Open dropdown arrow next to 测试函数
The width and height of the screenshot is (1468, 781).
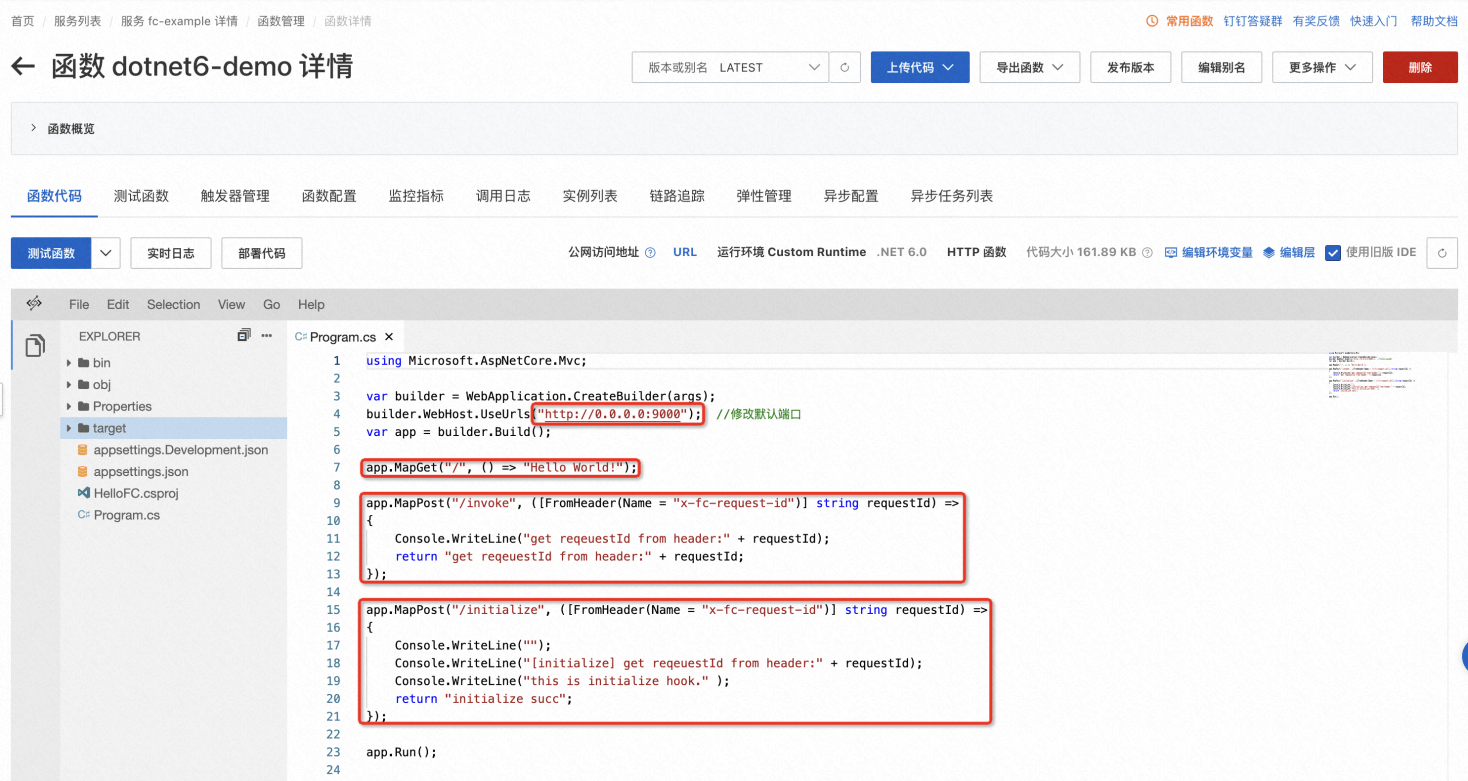coord(106,253)
